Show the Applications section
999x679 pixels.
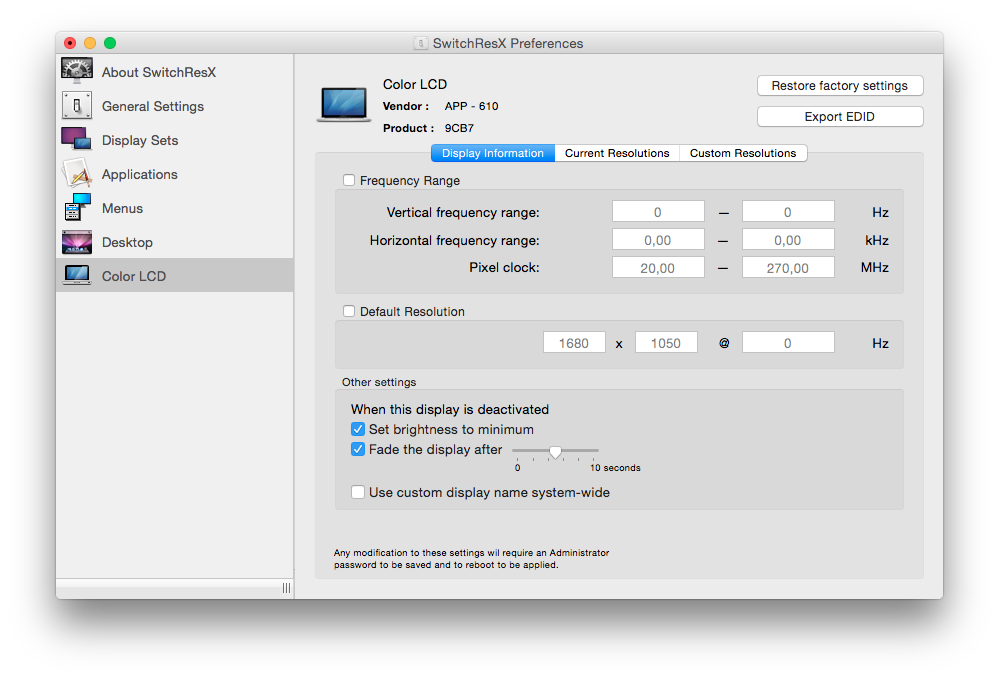pos(175,174)
